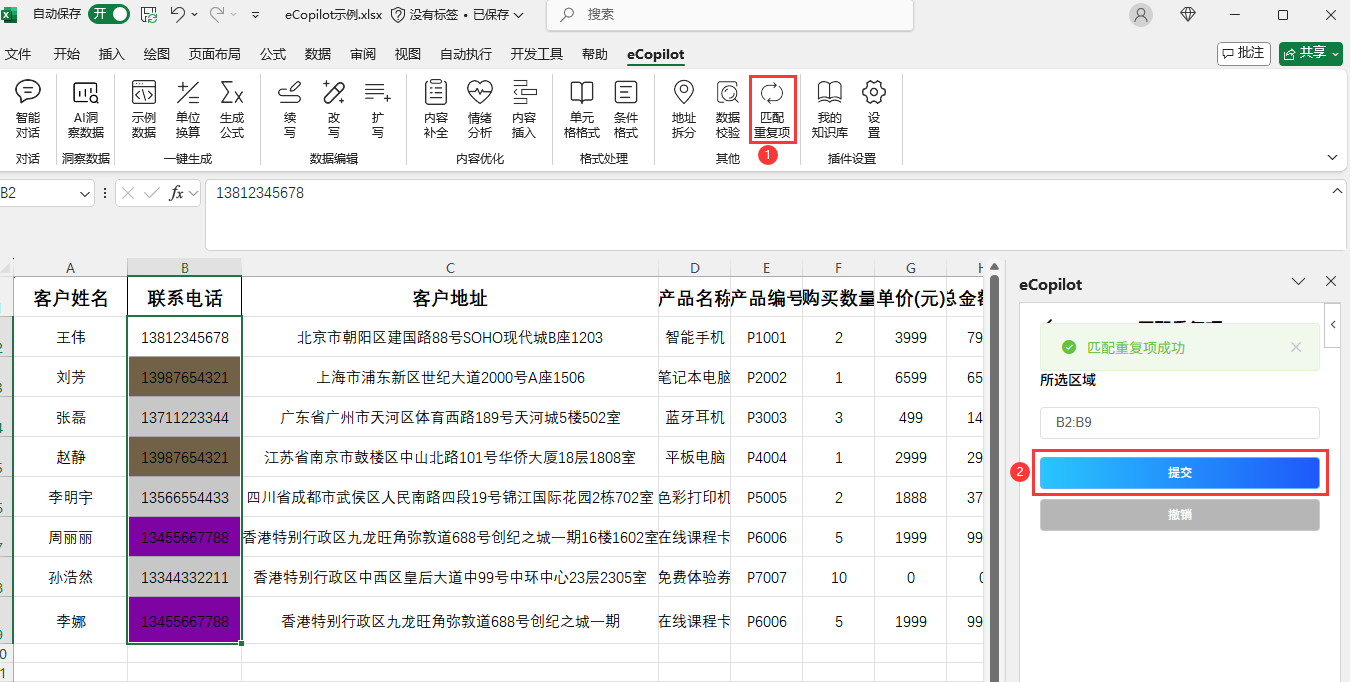The image size is (1352, 682).
Task: Collapse the ribbon using the chevron
Action: (x=1332, y=157)
